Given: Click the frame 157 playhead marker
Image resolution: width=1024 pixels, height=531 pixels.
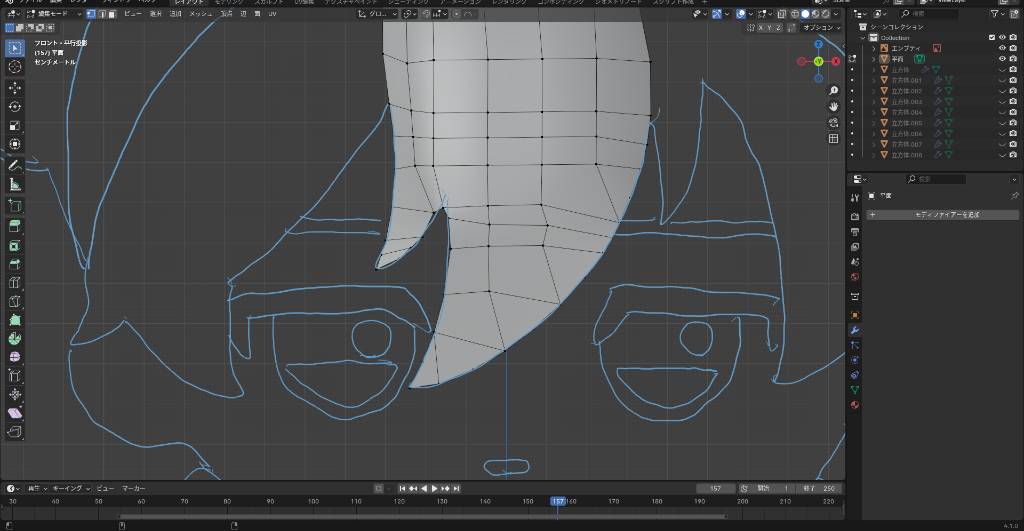Looking at the screenshot, I should coord(558,501).
